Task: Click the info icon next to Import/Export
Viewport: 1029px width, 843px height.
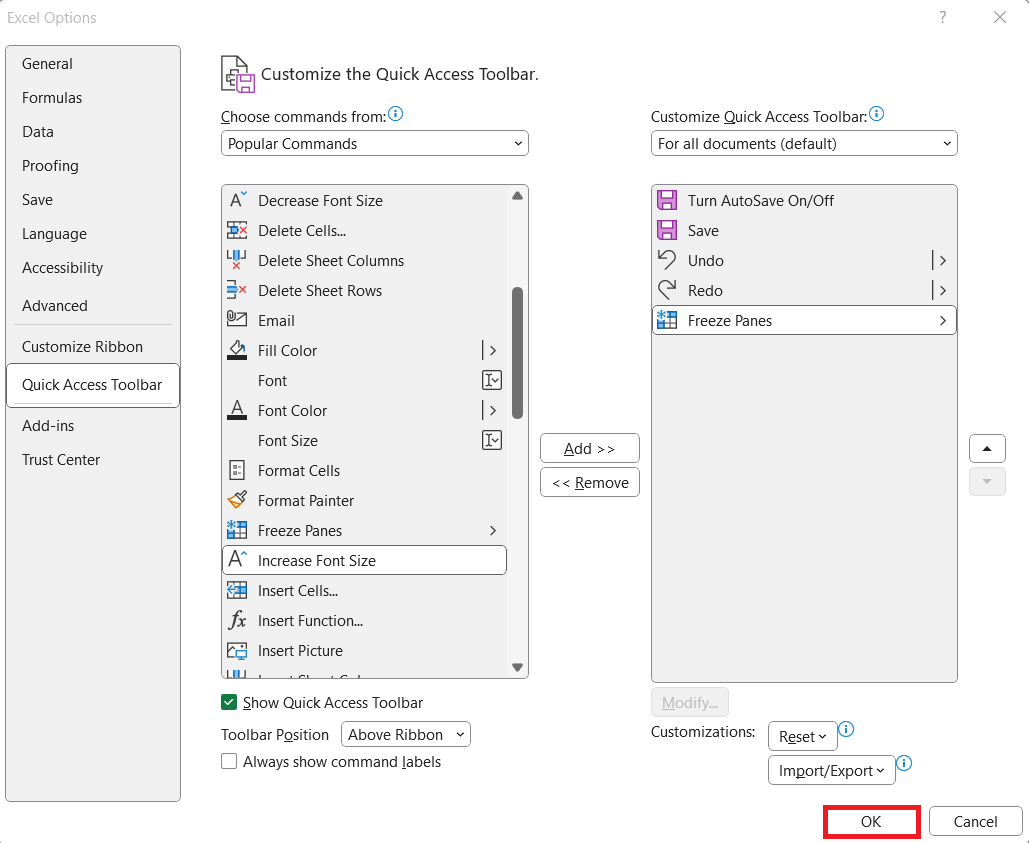Action: (904, 764)
